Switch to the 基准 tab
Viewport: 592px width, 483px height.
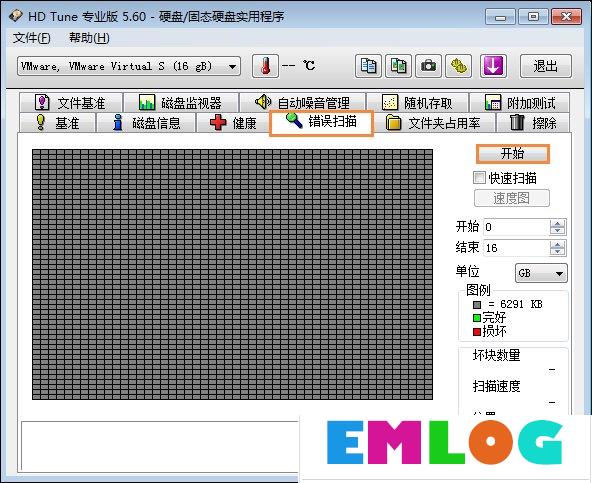57,123
